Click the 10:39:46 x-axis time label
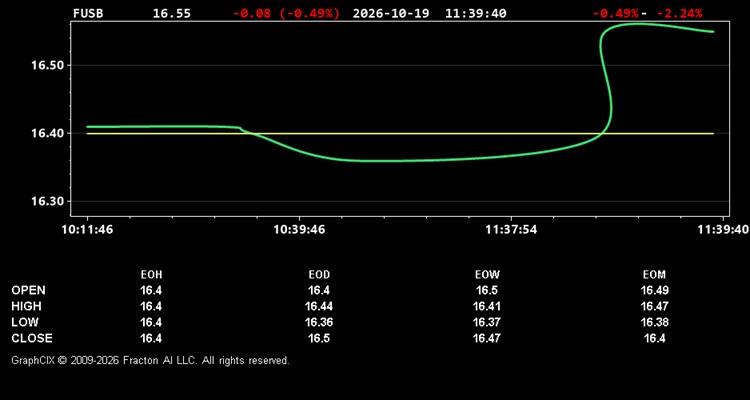Screen dimensions: 750x400 point(299,230)
